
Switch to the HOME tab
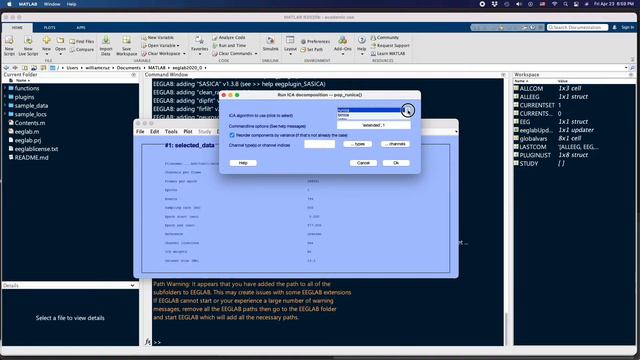point(17,28)
